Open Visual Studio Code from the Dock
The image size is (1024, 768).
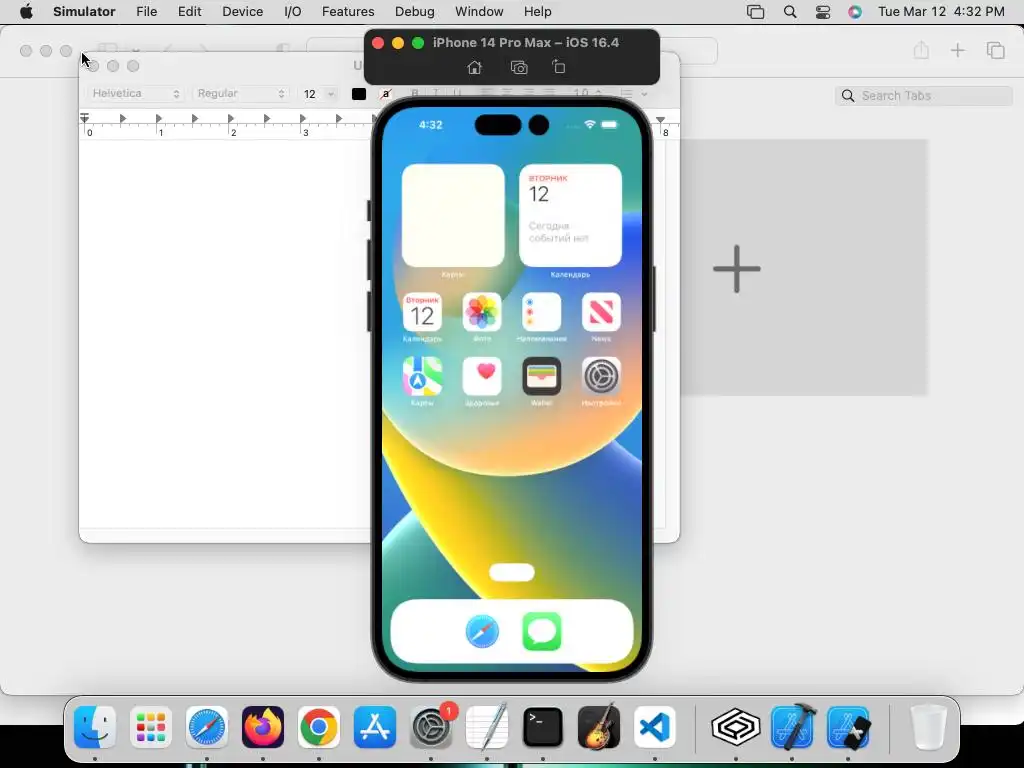(655, 727)
